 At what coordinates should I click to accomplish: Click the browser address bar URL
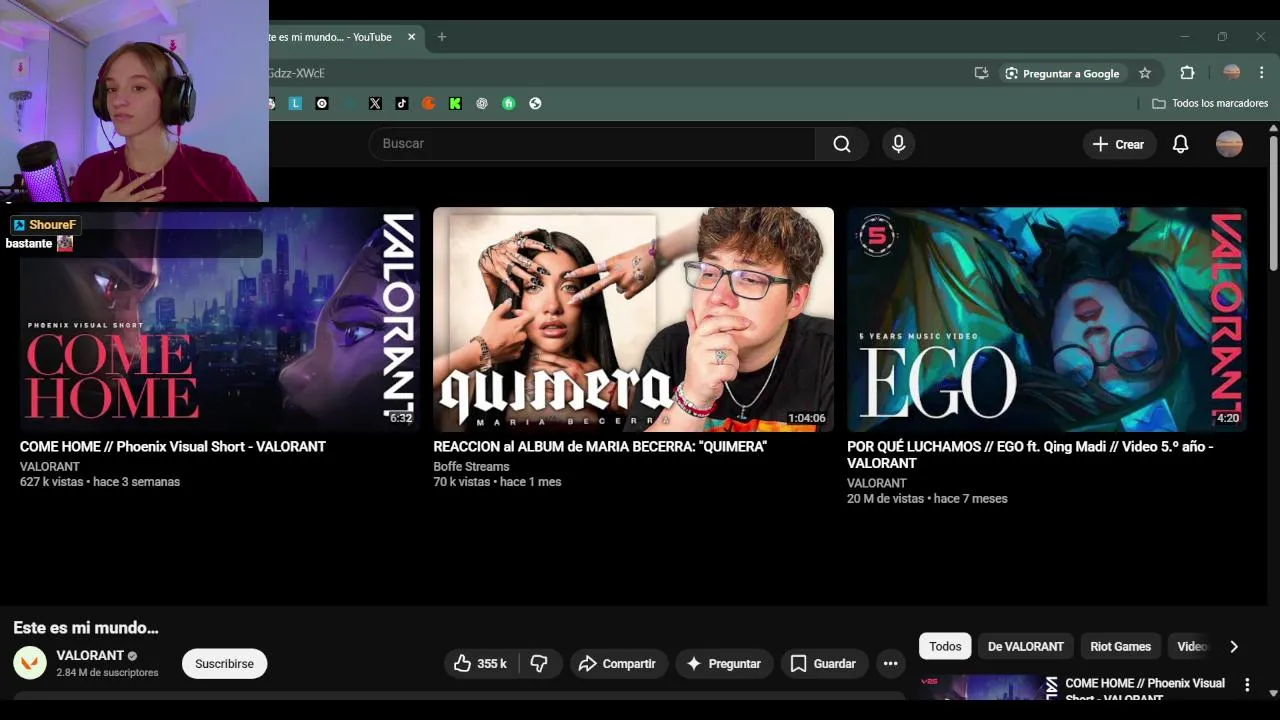coord(296,73)
